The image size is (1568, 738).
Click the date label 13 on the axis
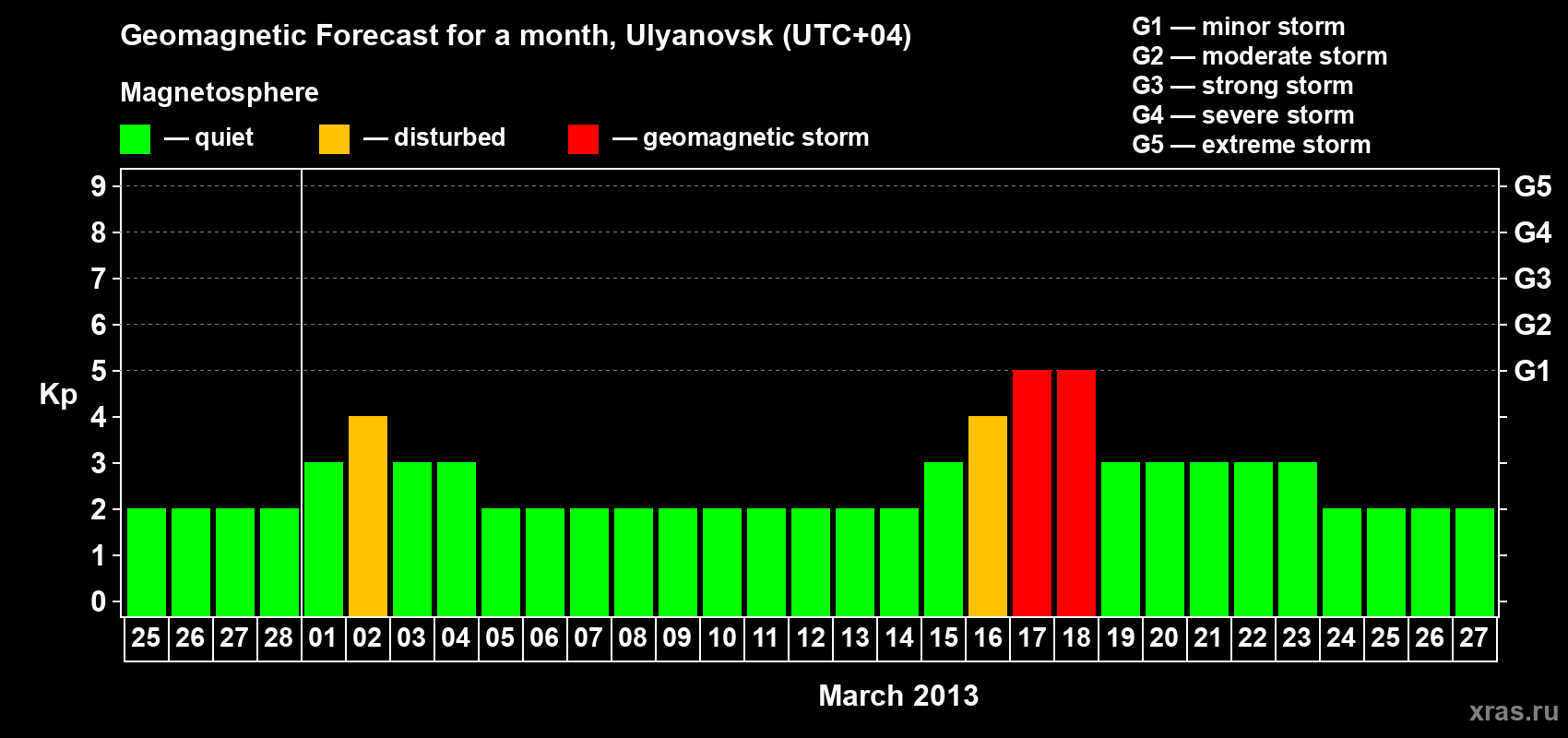pyautogui.click(x=855, y=638)
